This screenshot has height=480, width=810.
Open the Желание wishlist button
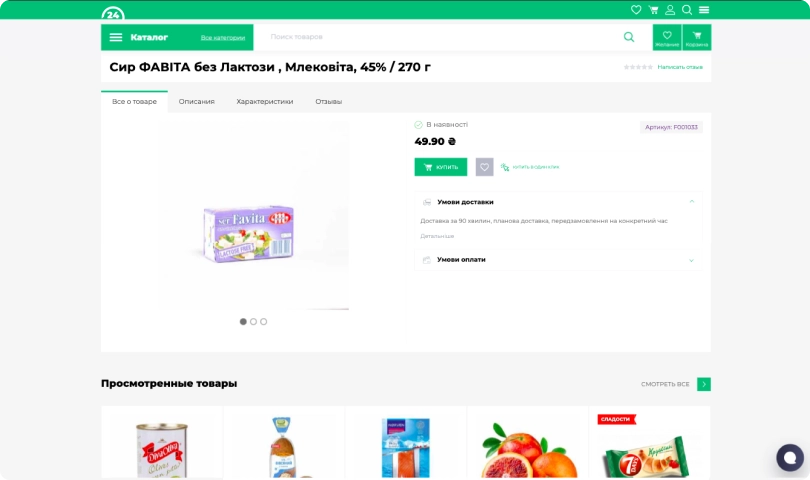(x=667, y=37)
